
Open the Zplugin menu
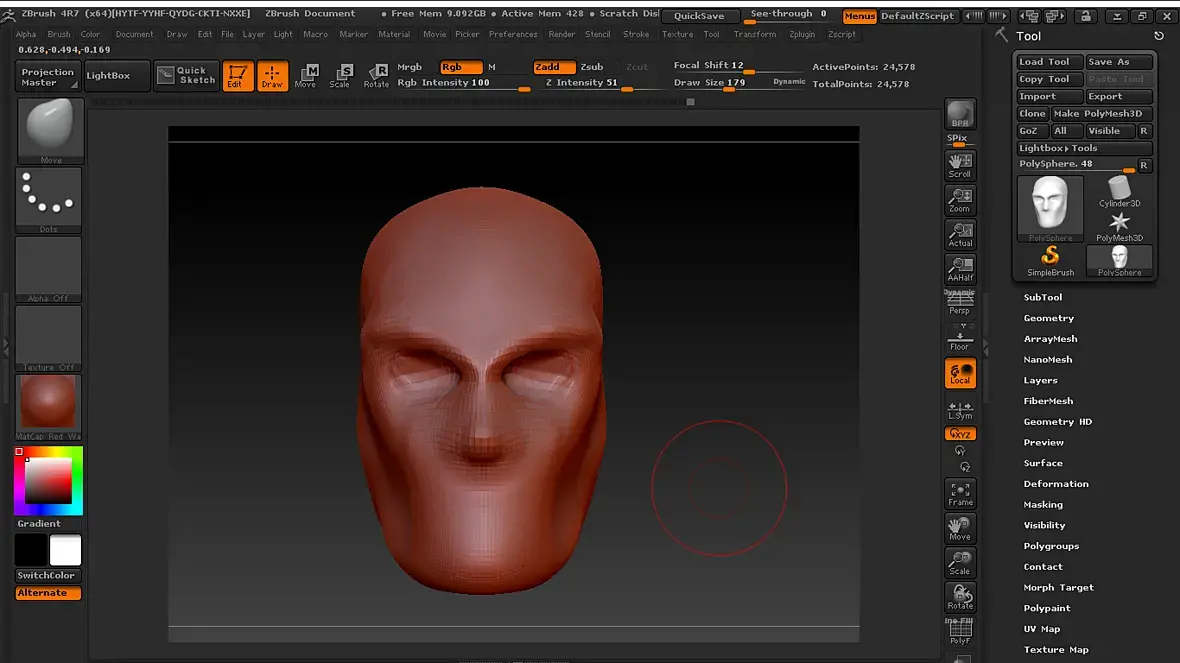pos(801,34)
